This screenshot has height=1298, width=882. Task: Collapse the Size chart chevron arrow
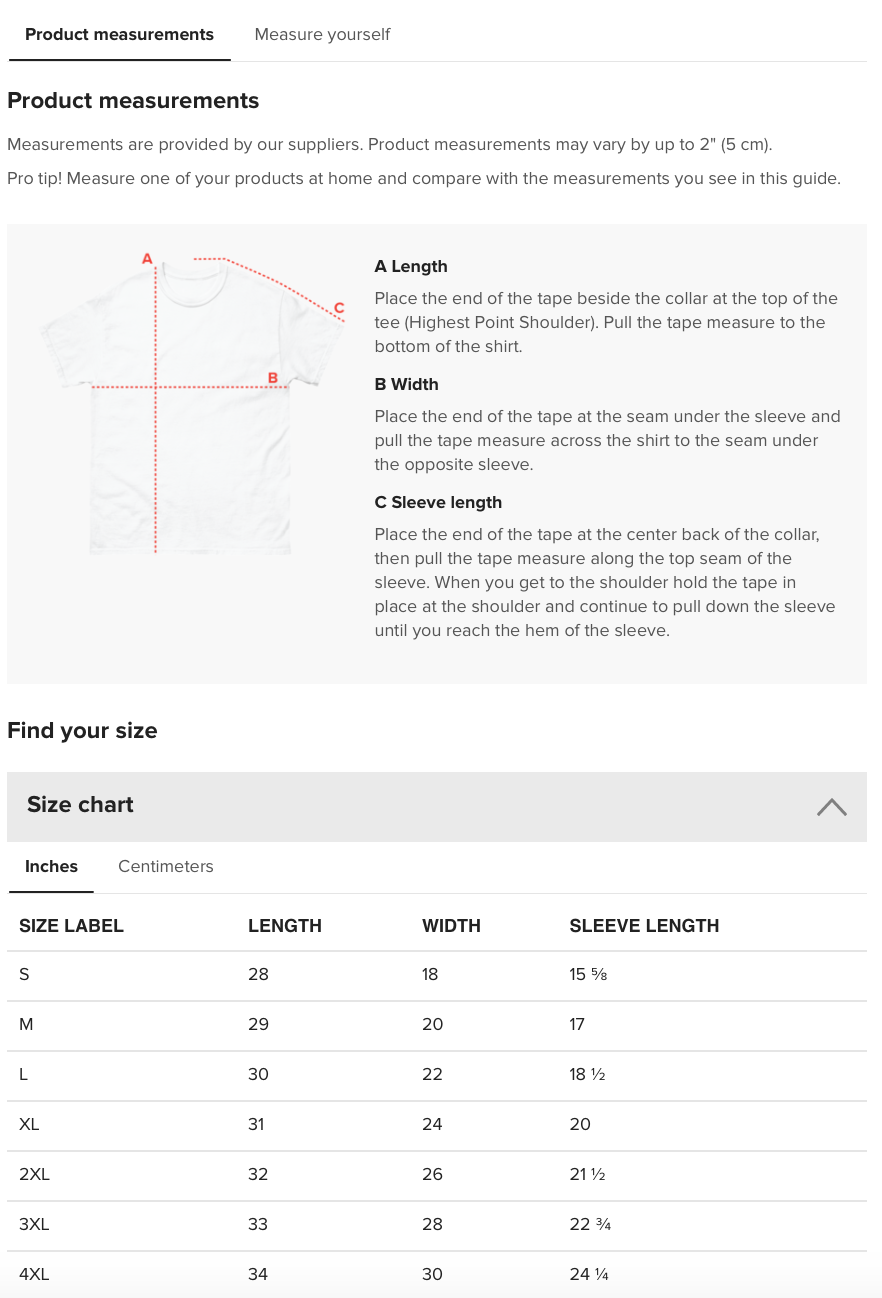pyautogui.click(x=831, y=807)
